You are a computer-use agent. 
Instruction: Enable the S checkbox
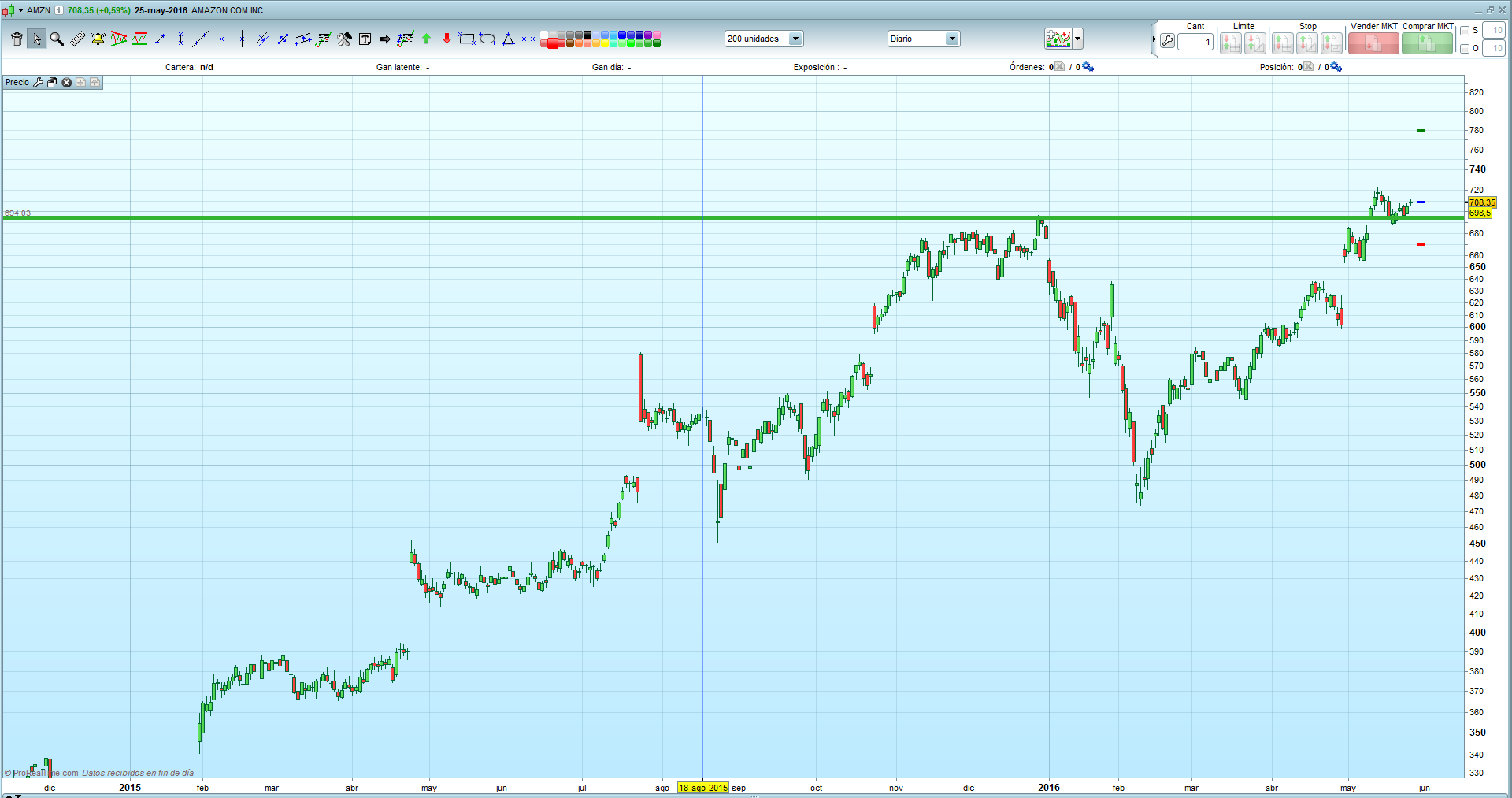(x=1465, y=31)
